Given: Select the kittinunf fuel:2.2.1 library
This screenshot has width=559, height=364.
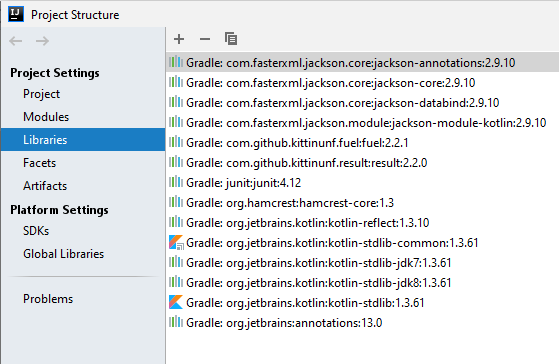Looking at the screenshot, I should [x=363, y=143].
